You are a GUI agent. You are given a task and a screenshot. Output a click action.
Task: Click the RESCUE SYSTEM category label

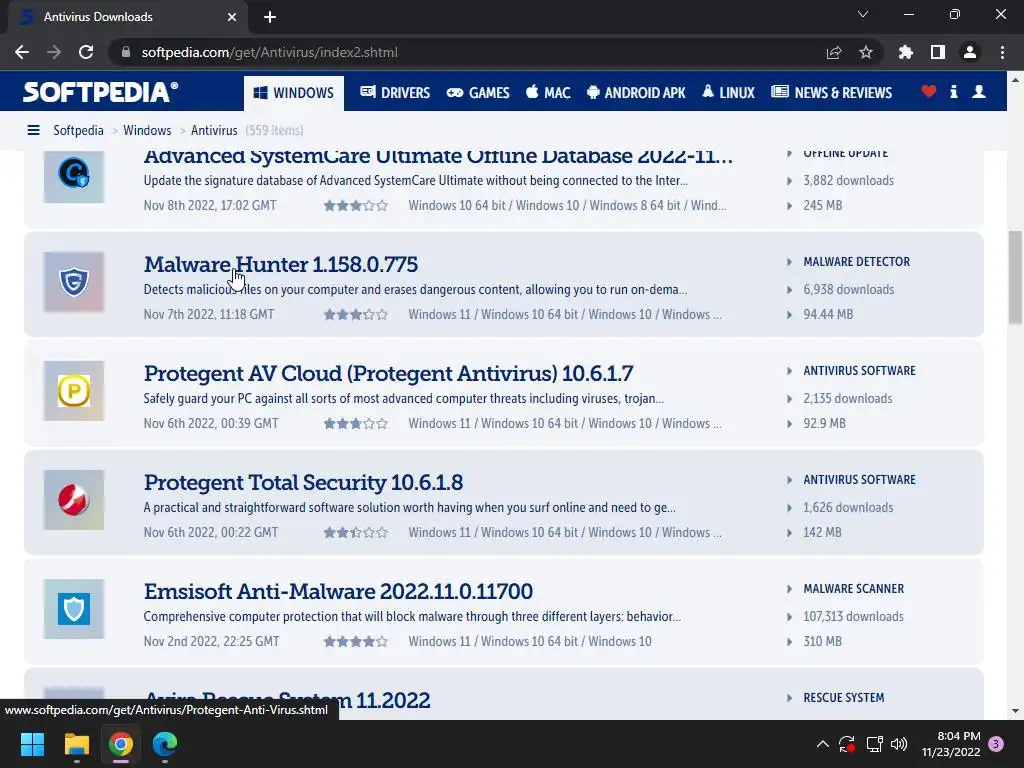click(844, 698)
